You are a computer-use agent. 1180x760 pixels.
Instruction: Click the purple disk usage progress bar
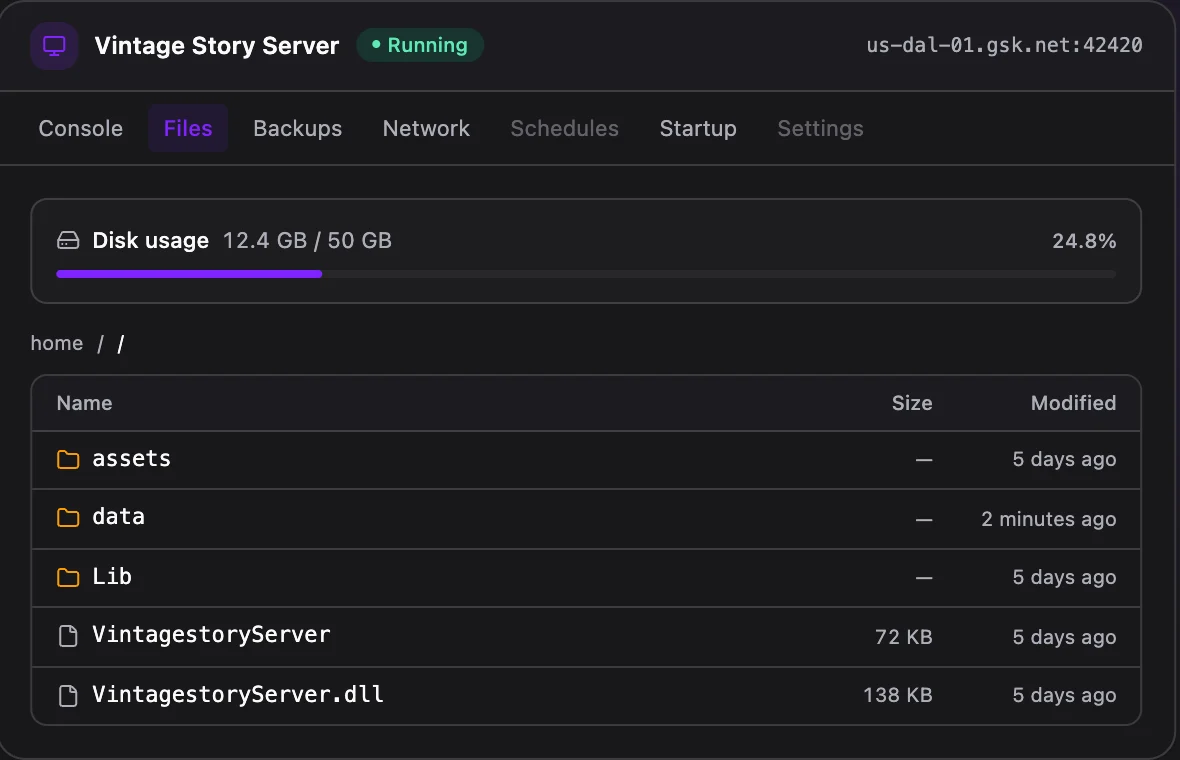click(189, 275)
